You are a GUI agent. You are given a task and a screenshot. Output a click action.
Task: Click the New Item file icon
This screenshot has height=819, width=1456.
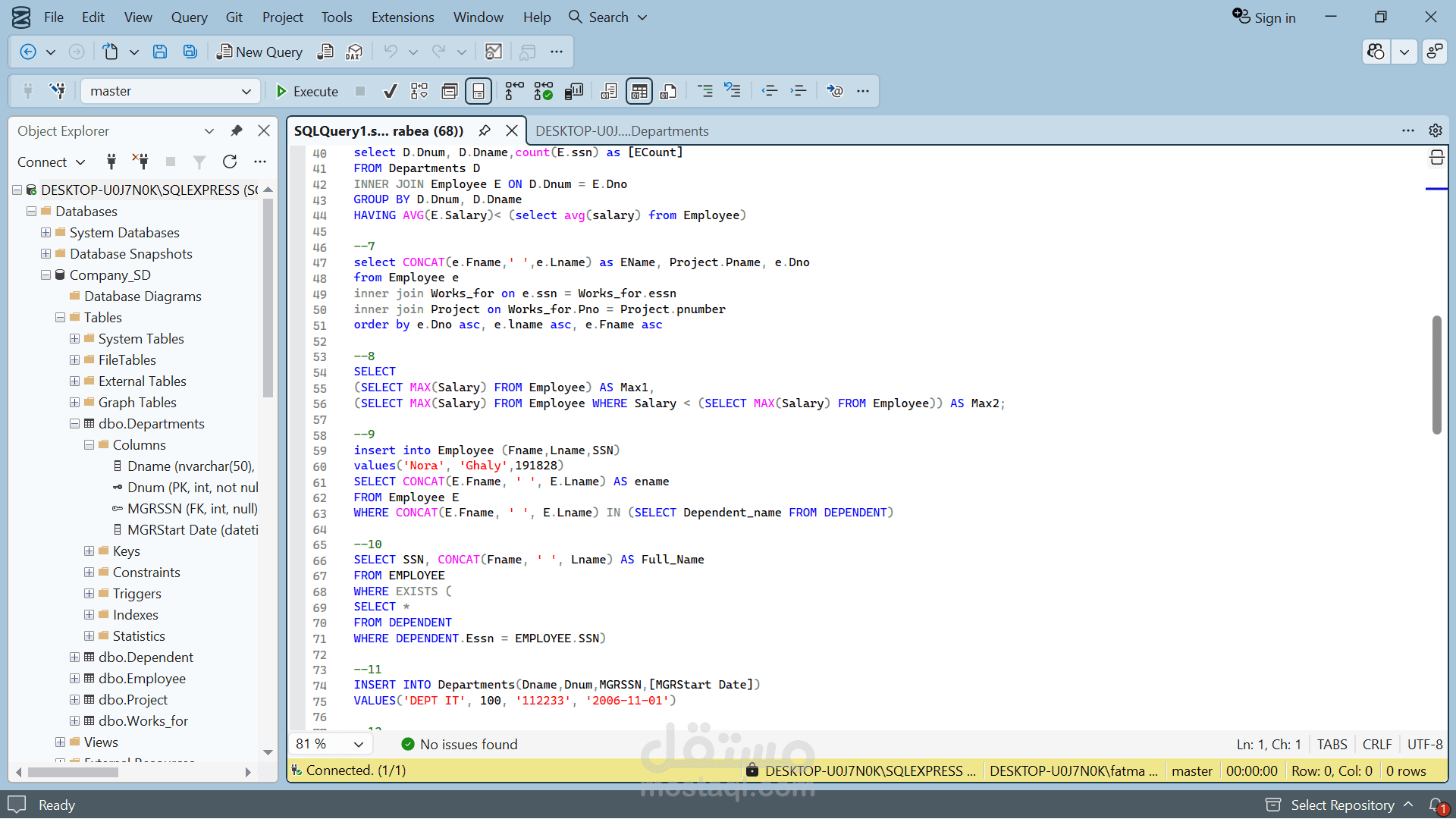(x=111, y=52)
